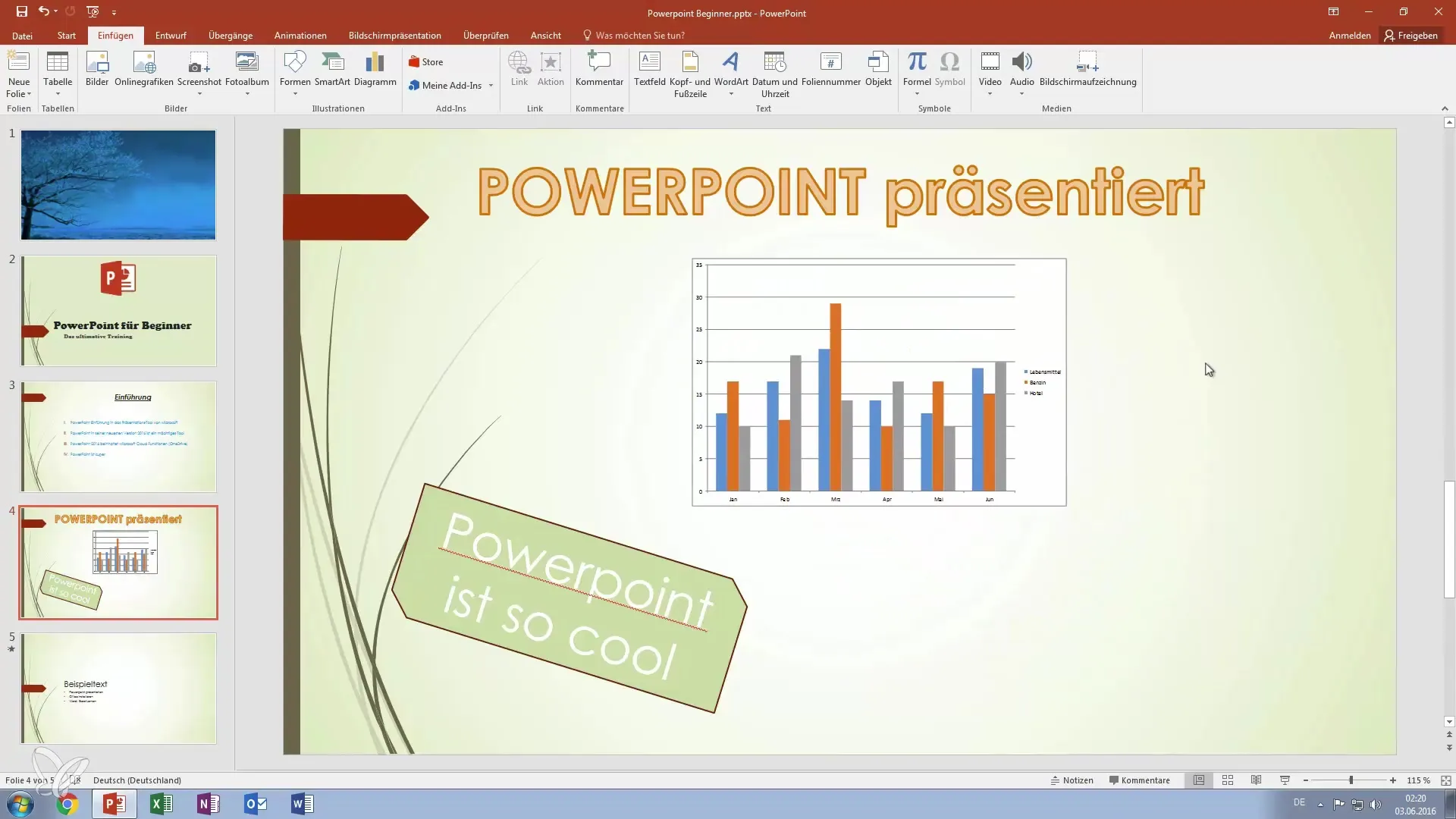Switch to the Start tab

pos(67,36)
